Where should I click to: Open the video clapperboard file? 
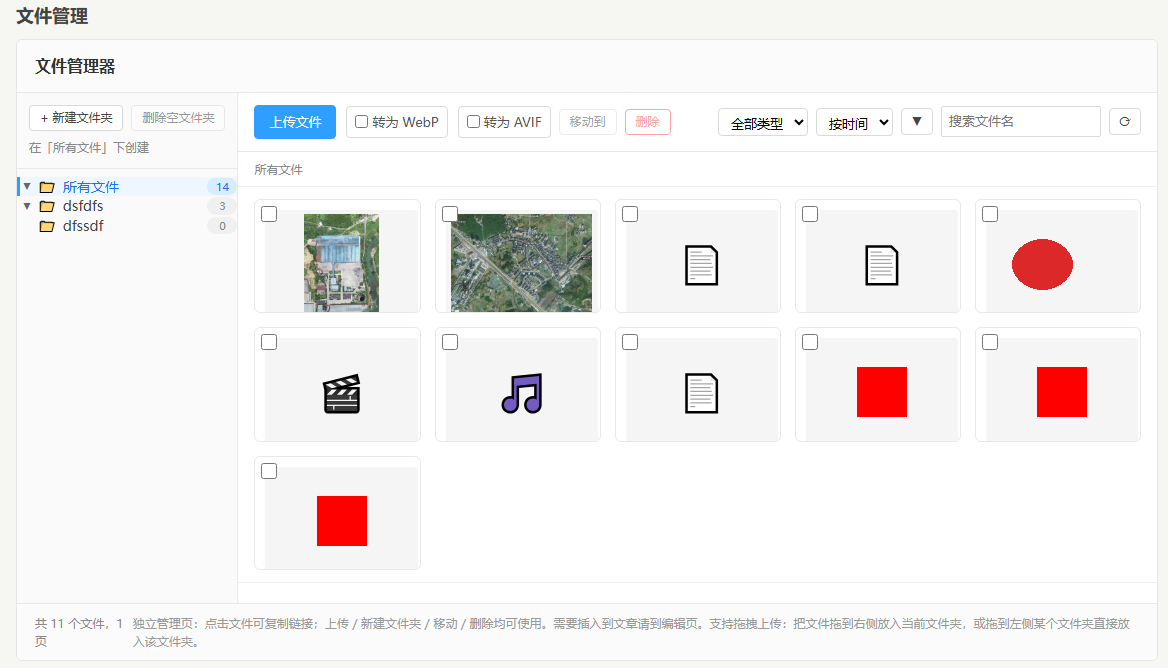pyautogui.click(x=342, y=393)
